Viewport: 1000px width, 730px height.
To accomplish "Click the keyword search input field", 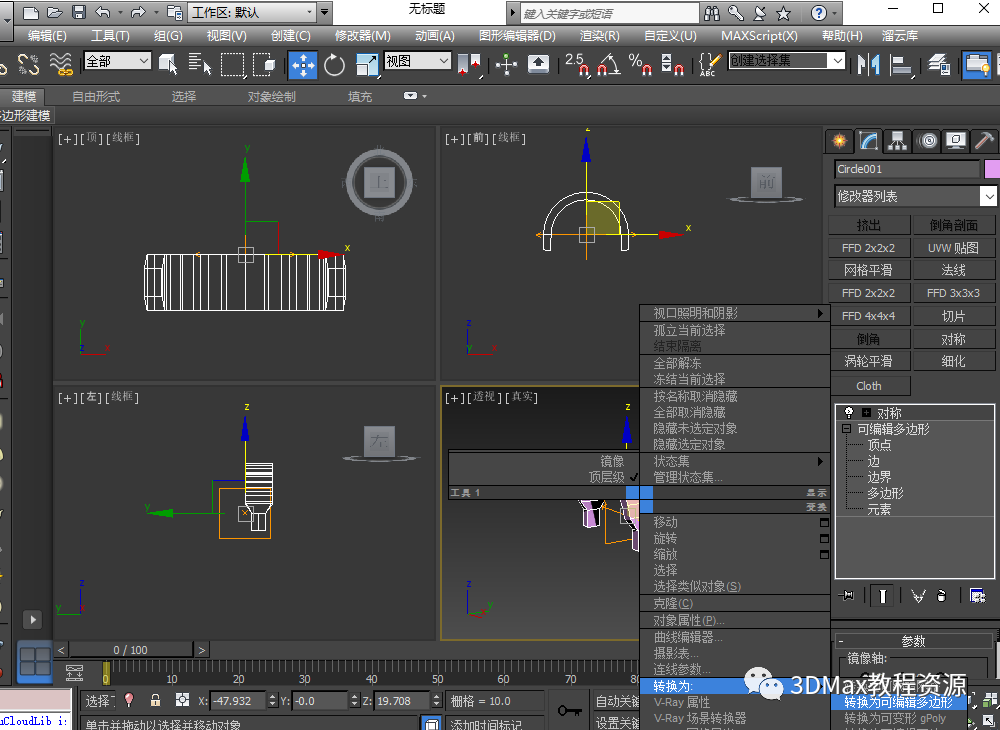I will tap(610, 13).
